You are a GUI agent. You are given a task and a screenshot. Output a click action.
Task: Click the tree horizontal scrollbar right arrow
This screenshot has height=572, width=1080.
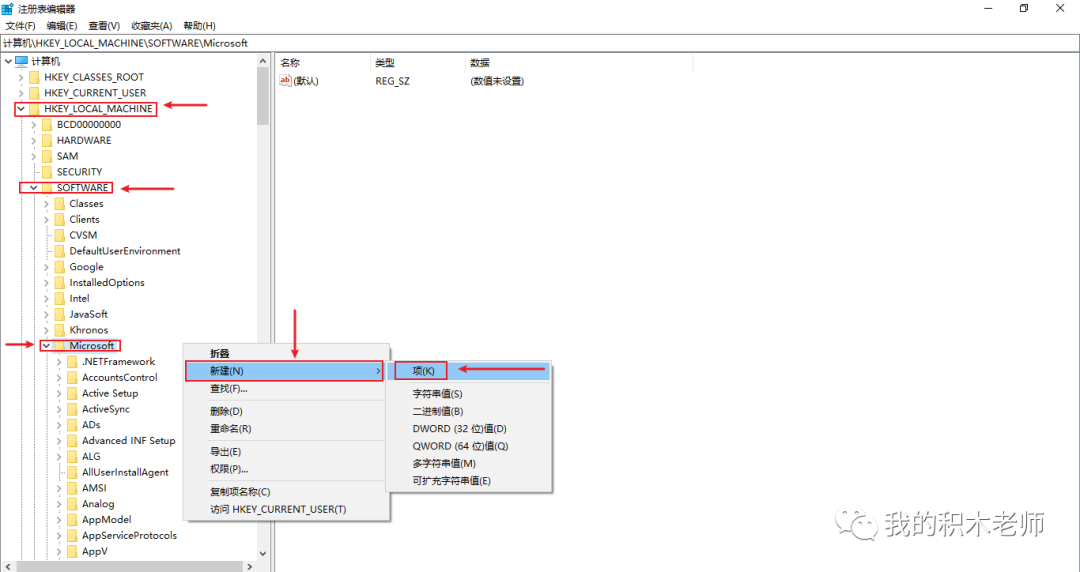[x=249, y=566]
